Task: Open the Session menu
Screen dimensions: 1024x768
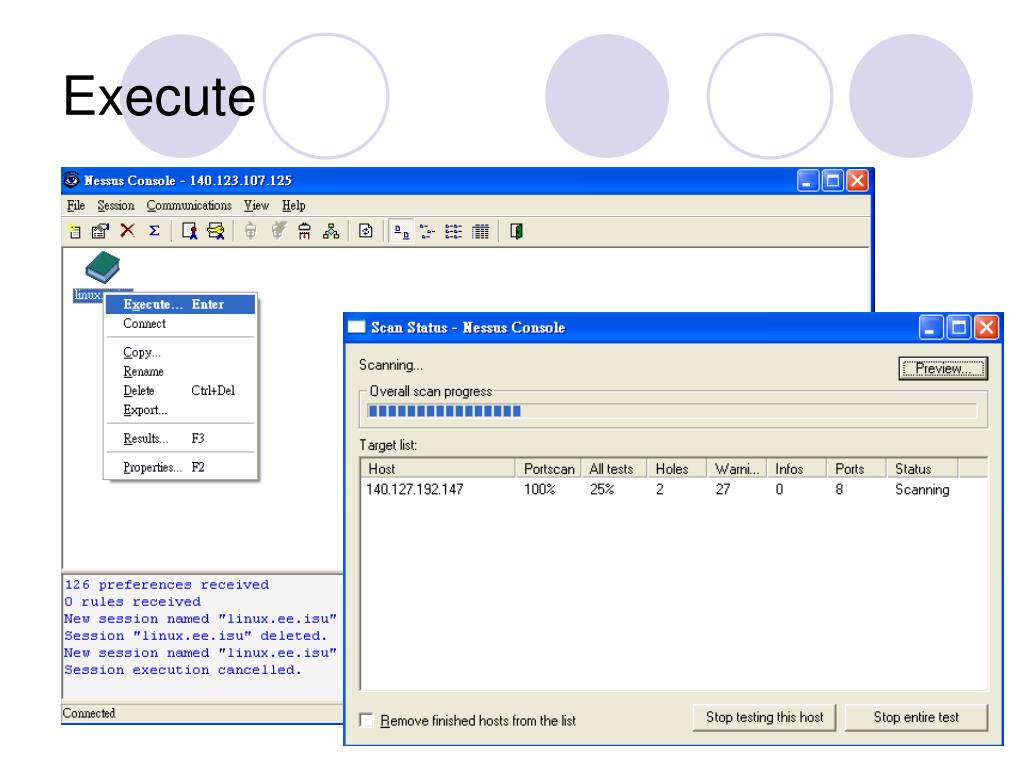Action: tap(116, 206)
